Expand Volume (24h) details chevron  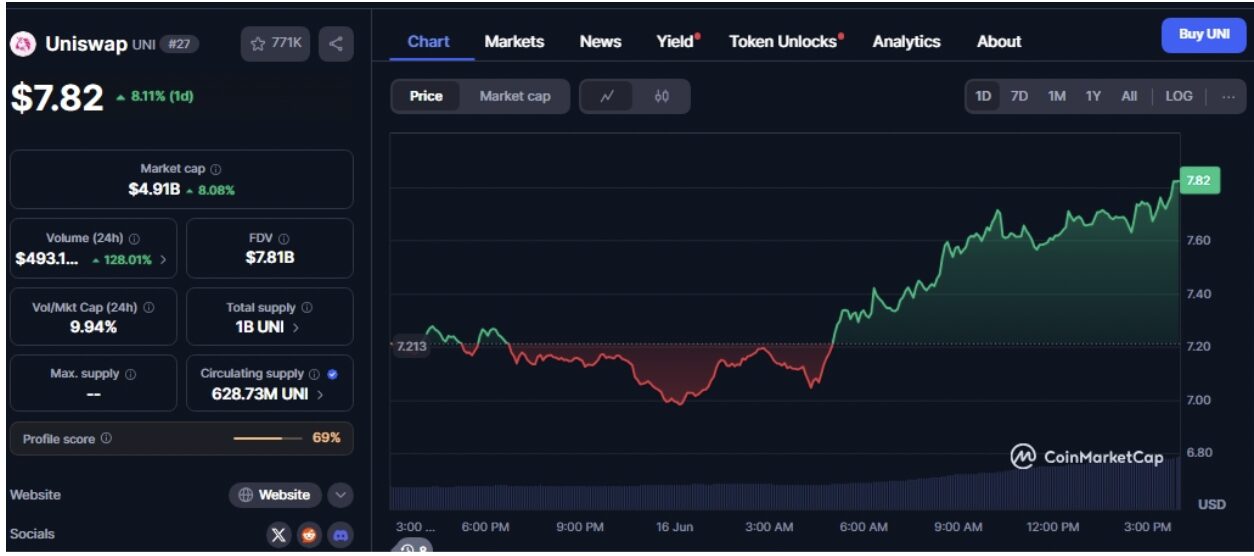tap(163, 259)
